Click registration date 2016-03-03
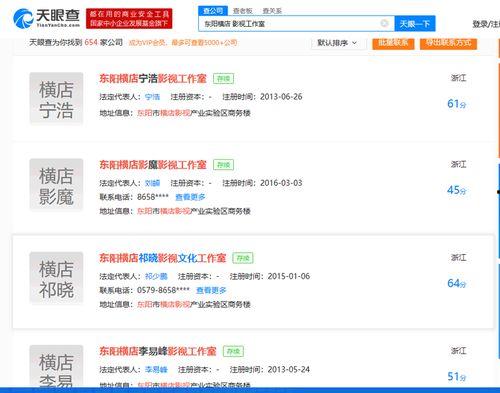Viewport: 500px width, 393px height. (281, 183)
